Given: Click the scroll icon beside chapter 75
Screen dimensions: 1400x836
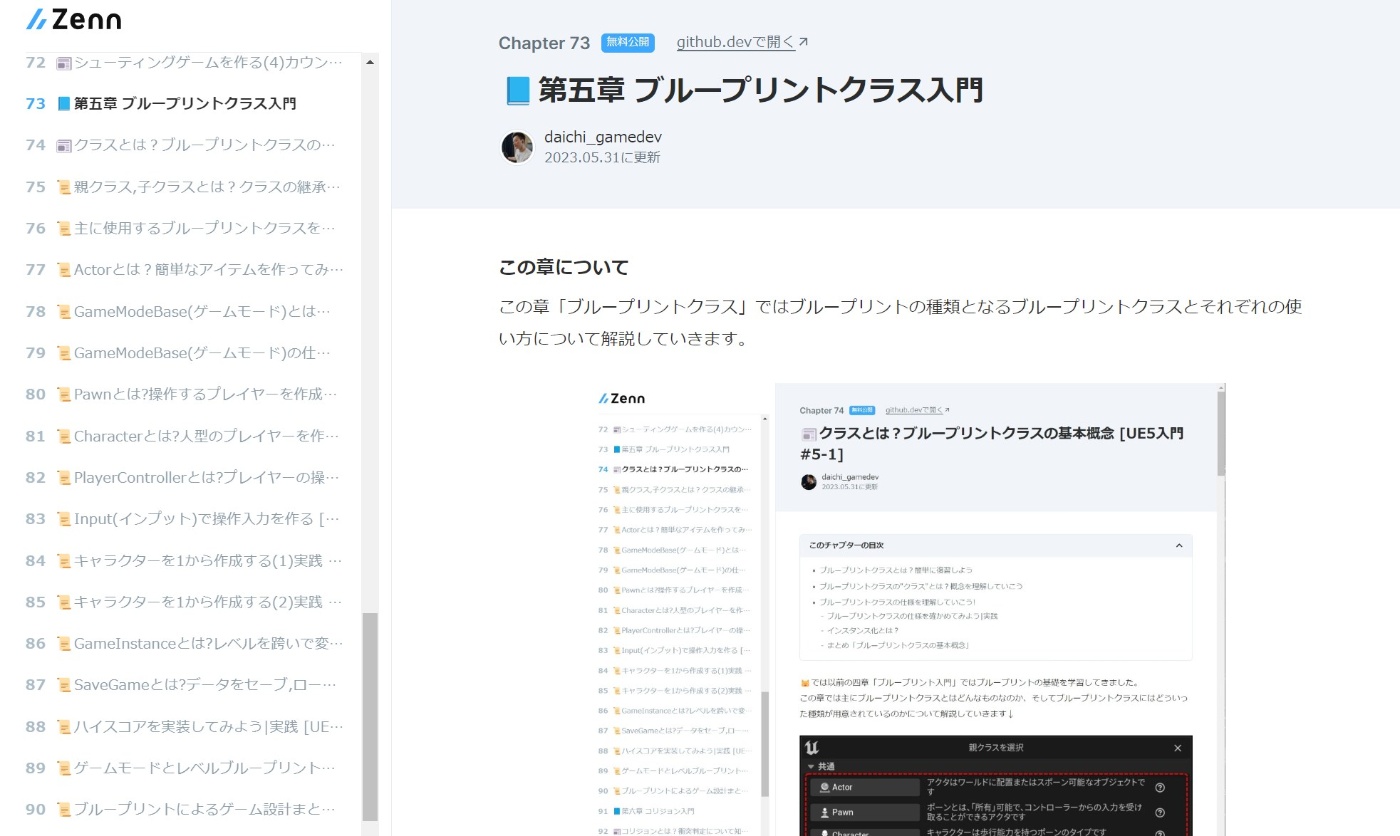Looking at the screenshot, I should [x=64, y=186].
